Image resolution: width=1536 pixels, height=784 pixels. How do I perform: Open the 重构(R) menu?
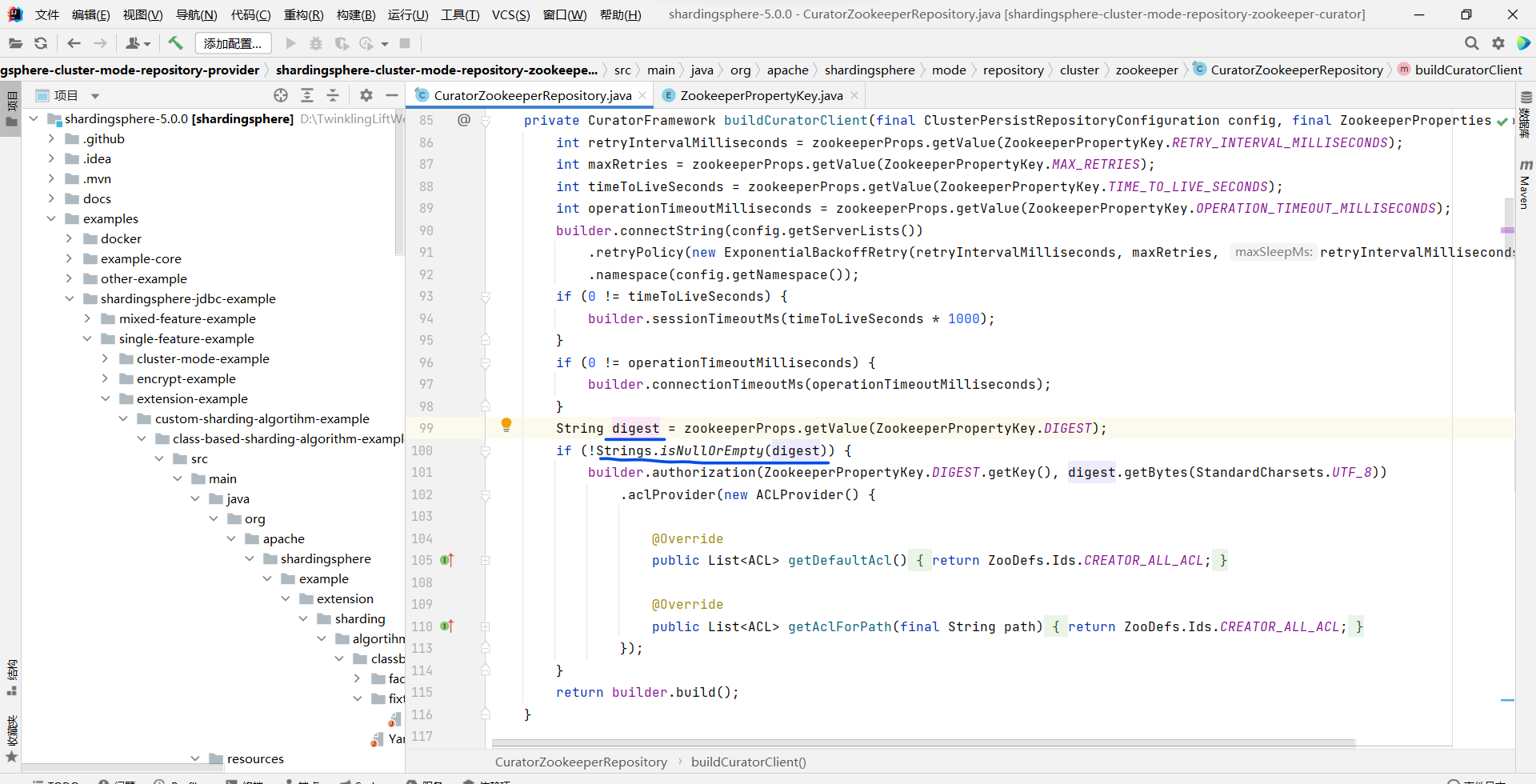[303, 14]
